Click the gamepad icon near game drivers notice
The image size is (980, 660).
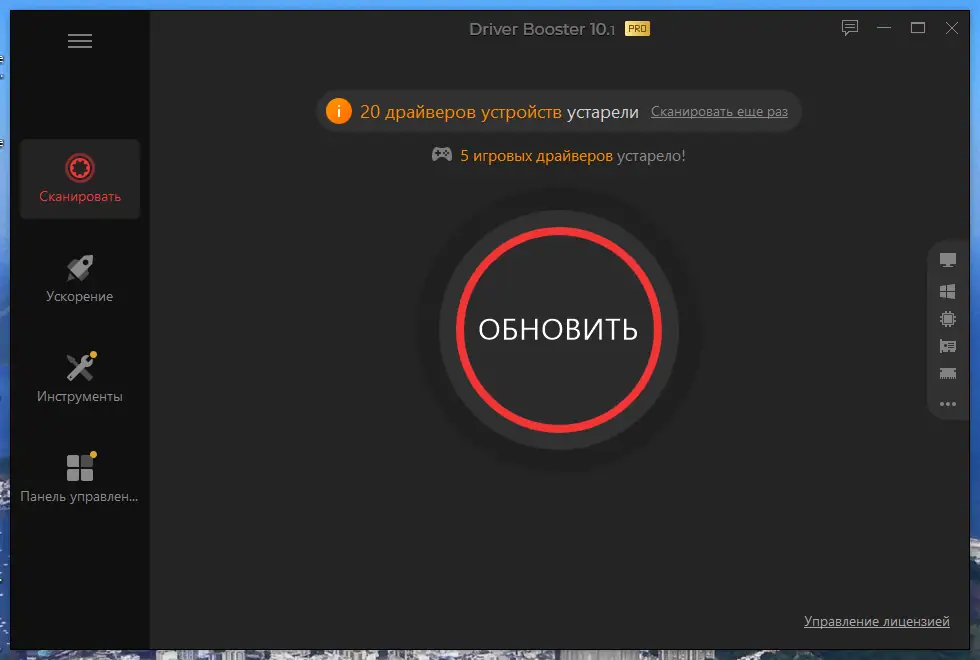(441, 155)
